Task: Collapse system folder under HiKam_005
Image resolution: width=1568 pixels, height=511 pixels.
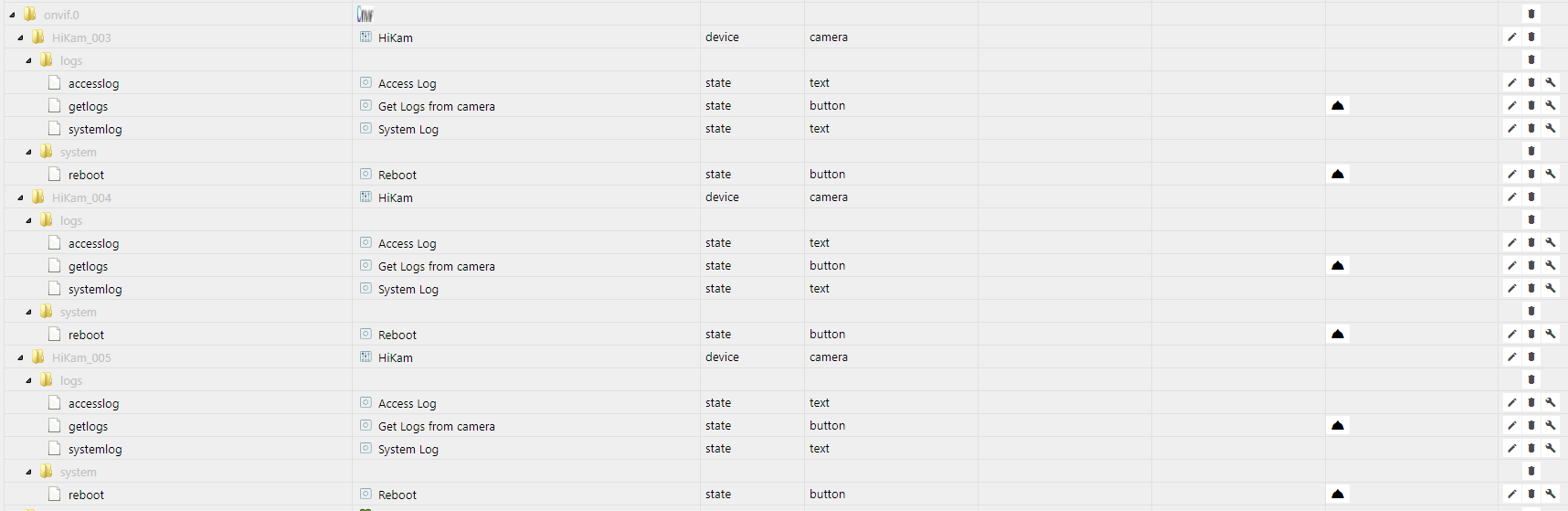Action: tap(29, 472)
